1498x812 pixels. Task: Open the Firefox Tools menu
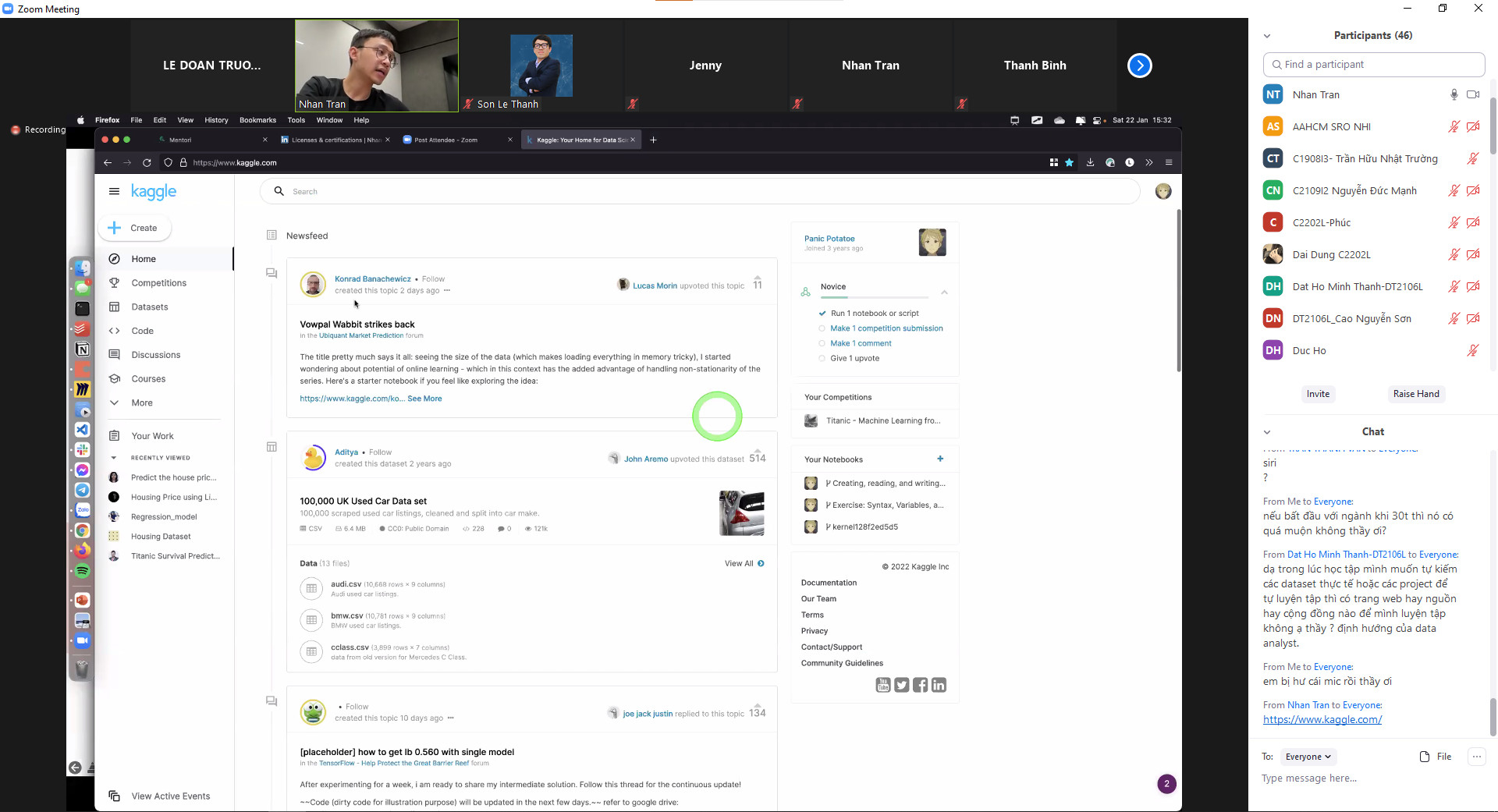[296, 120]
